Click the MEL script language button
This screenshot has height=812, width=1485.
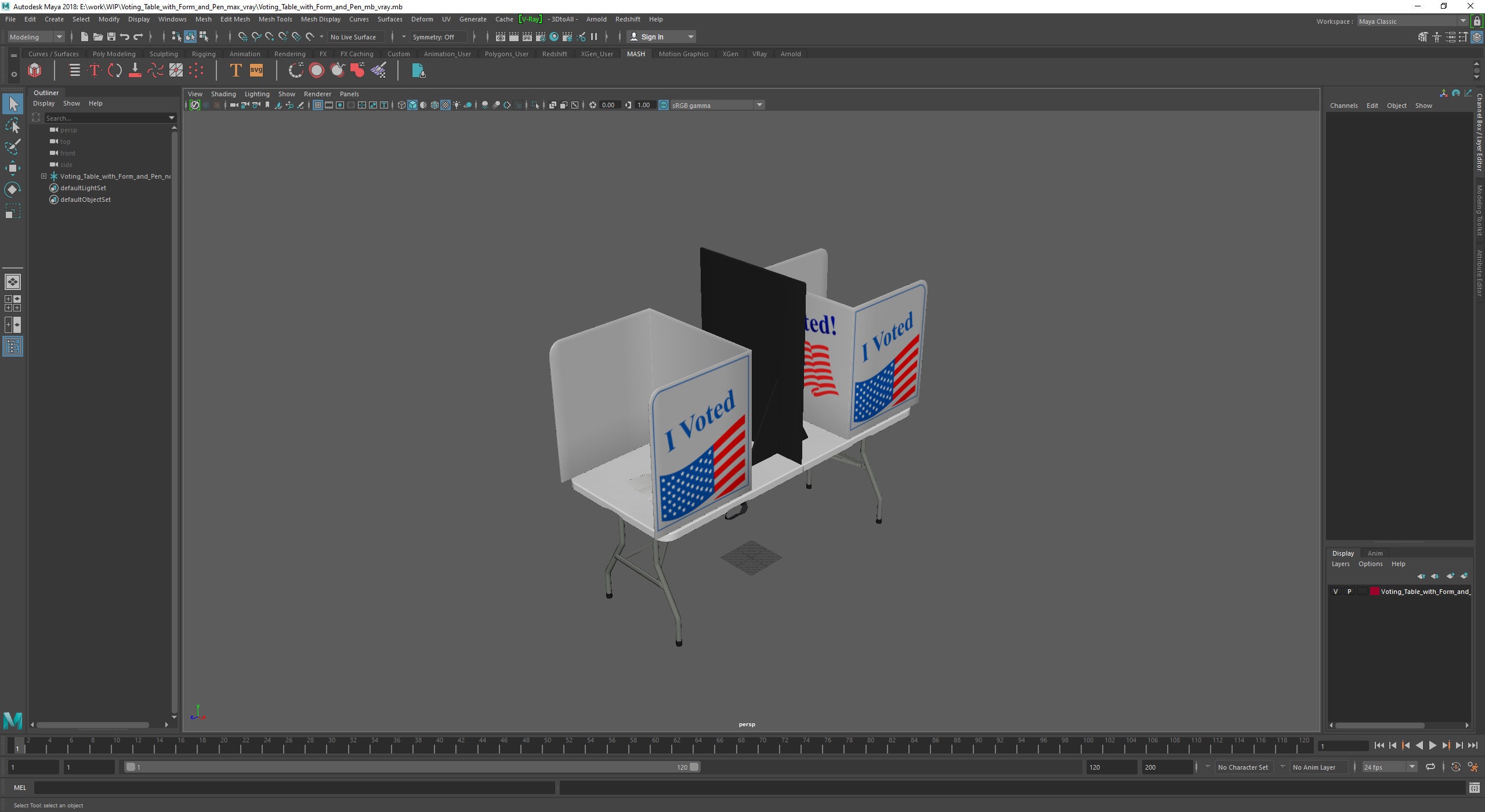pos(20,788)
